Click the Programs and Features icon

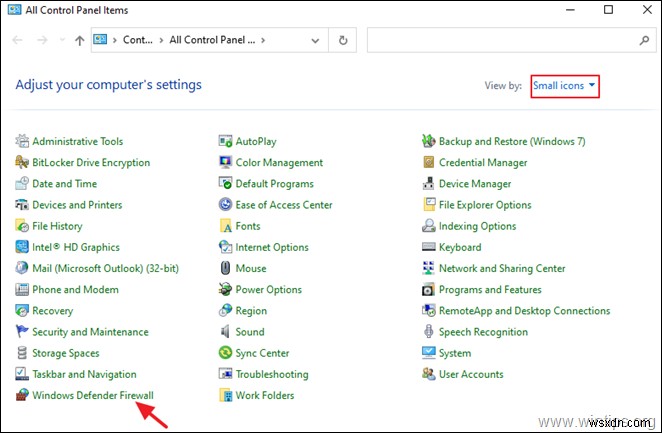click(x=429, y=290)
